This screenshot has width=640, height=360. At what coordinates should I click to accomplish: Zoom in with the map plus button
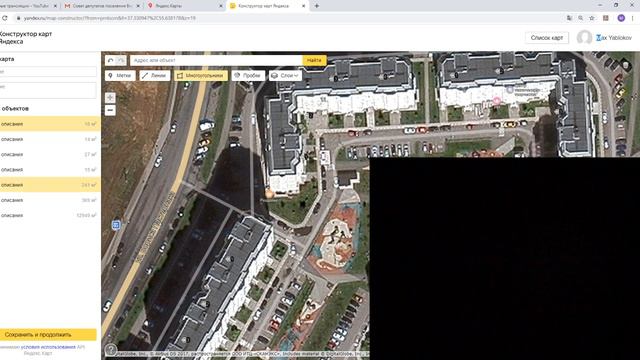click(x=110, y=98)
